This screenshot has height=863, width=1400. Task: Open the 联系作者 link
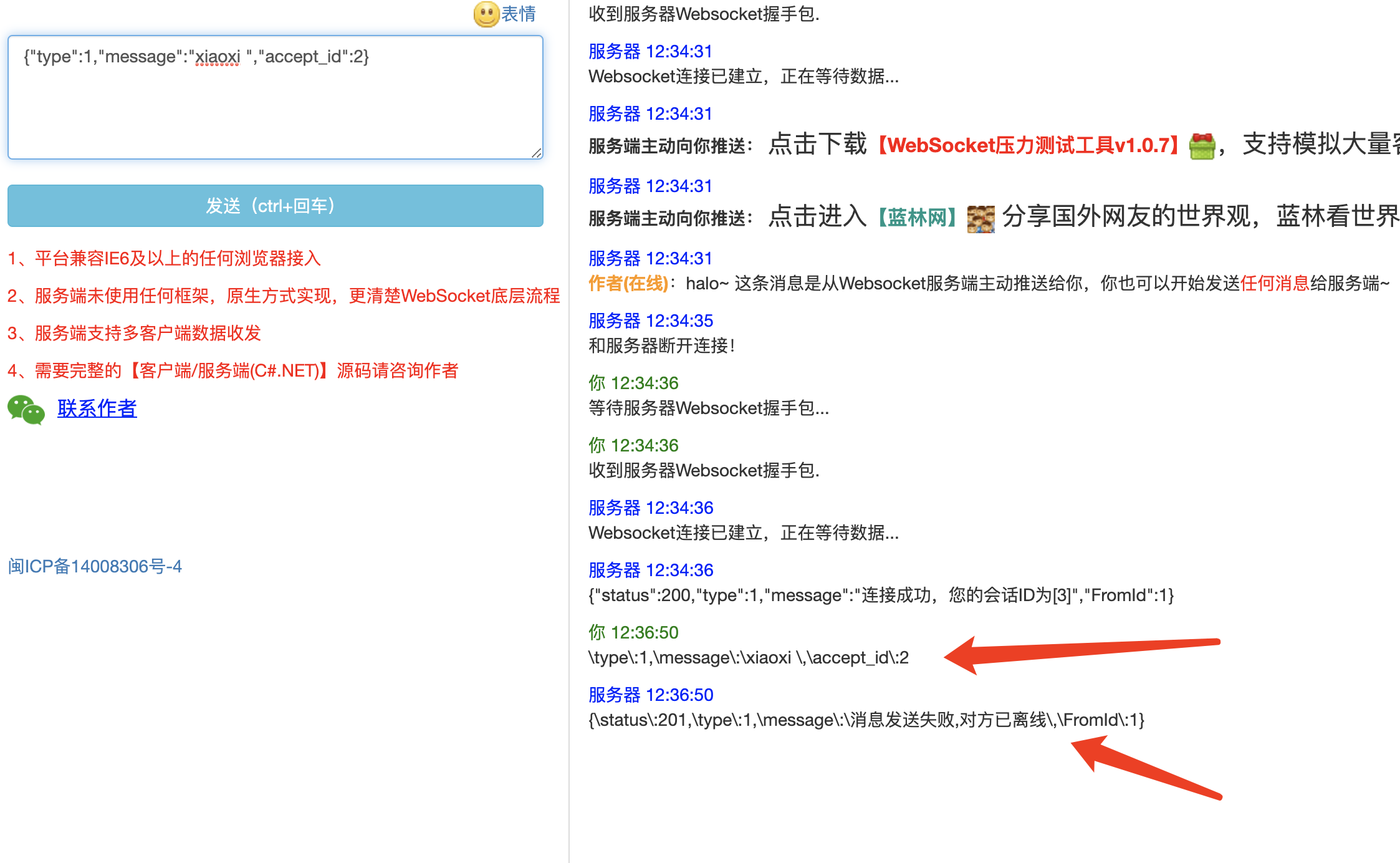[x=97, y=408]
